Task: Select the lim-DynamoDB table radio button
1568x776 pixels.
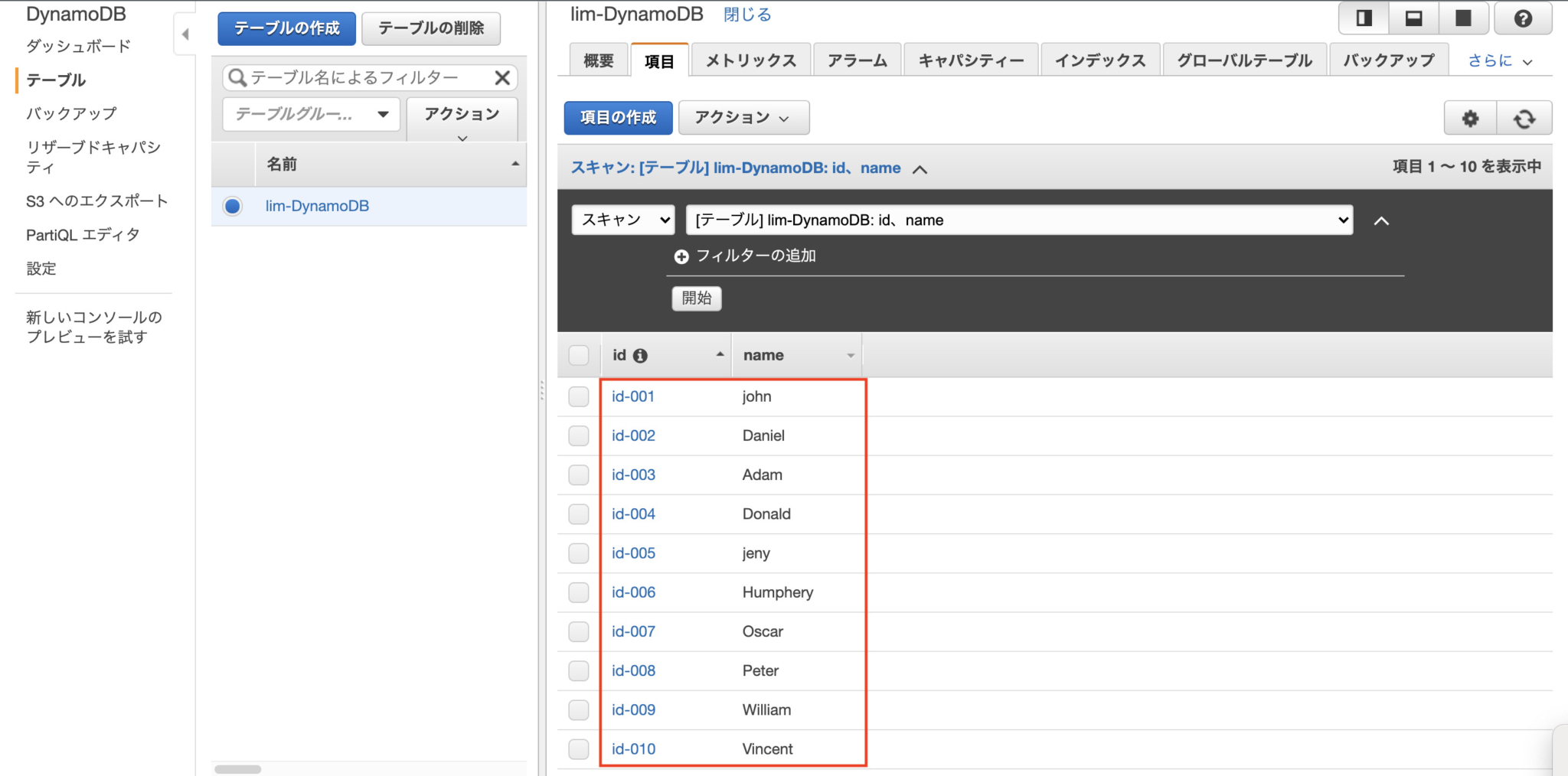Action: pyautogui.click(x=232, y=206)
